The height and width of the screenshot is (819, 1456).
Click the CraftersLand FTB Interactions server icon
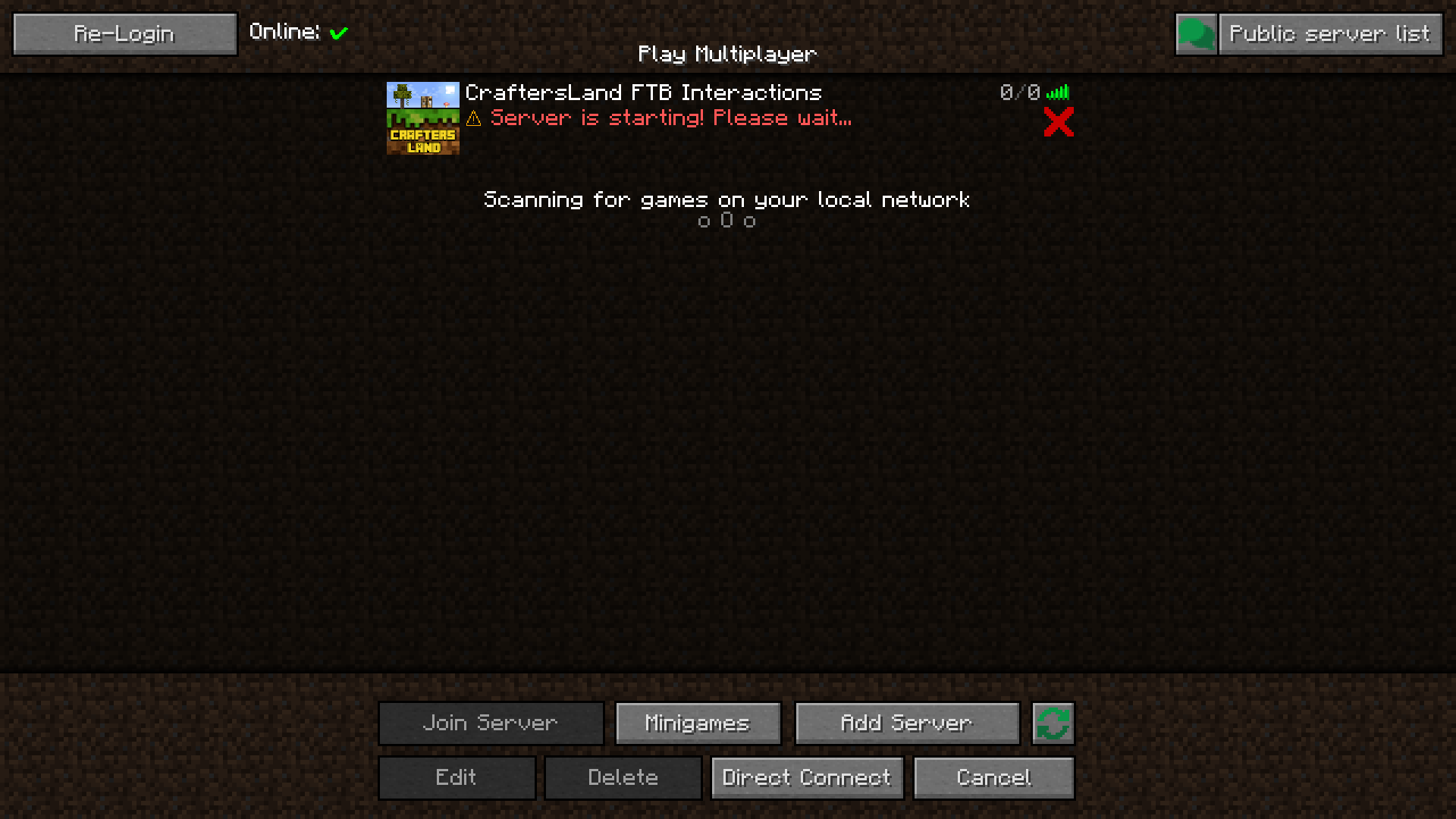point(423,117)
